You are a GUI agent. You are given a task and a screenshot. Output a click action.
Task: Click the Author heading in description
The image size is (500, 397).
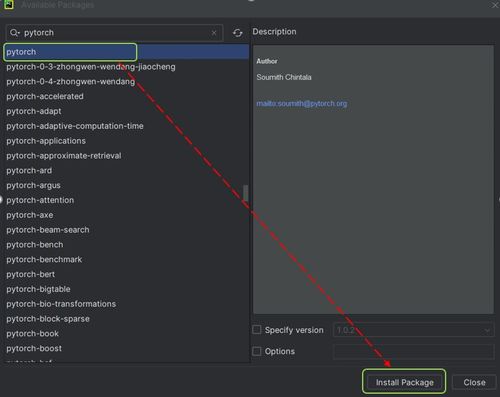pyautogui.click(x=267, y=61)
